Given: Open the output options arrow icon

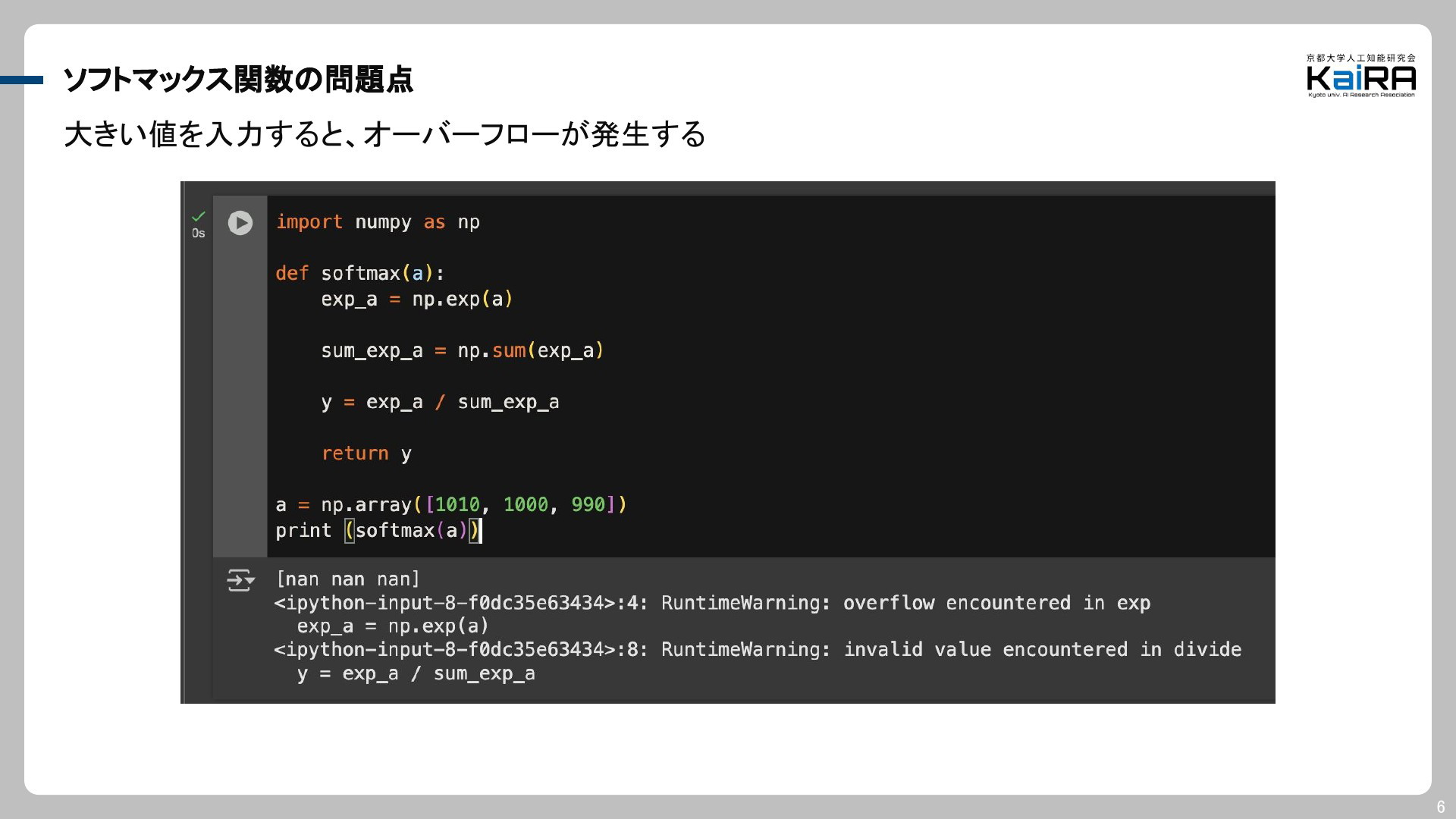Looking at the screenshot, I should point(240,581).
